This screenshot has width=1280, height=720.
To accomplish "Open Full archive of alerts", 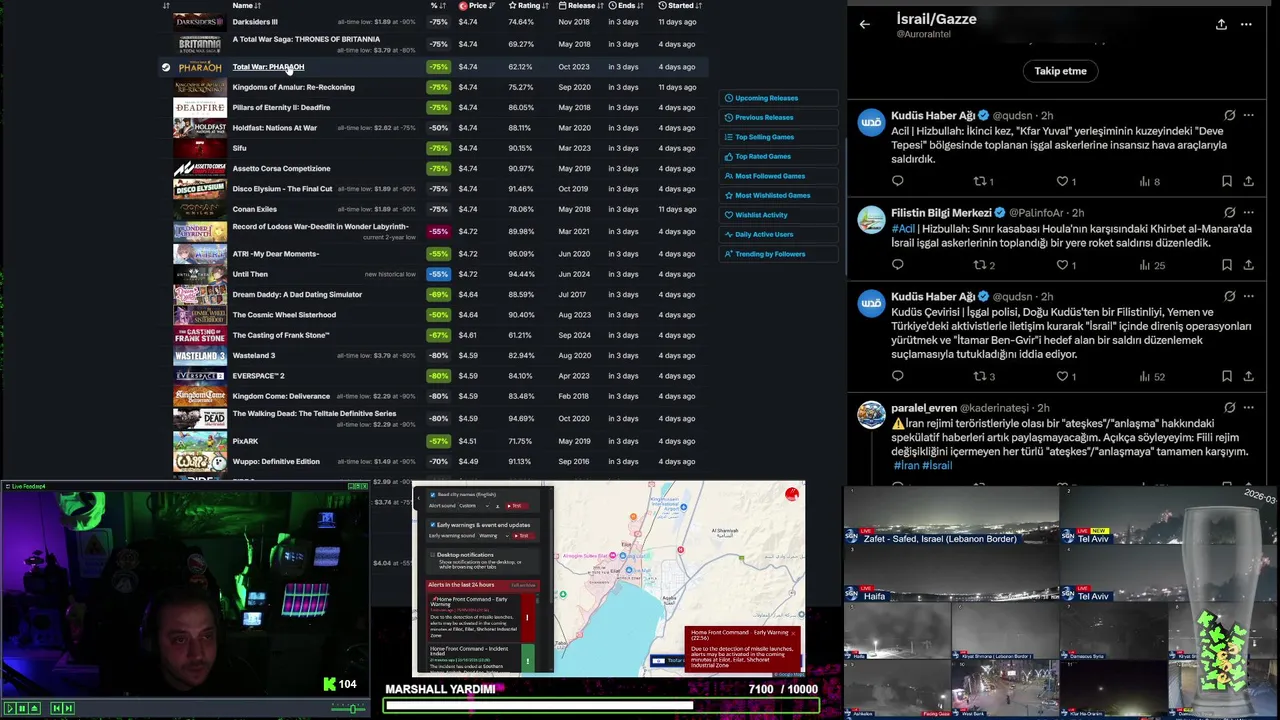I will click(523, 585).
